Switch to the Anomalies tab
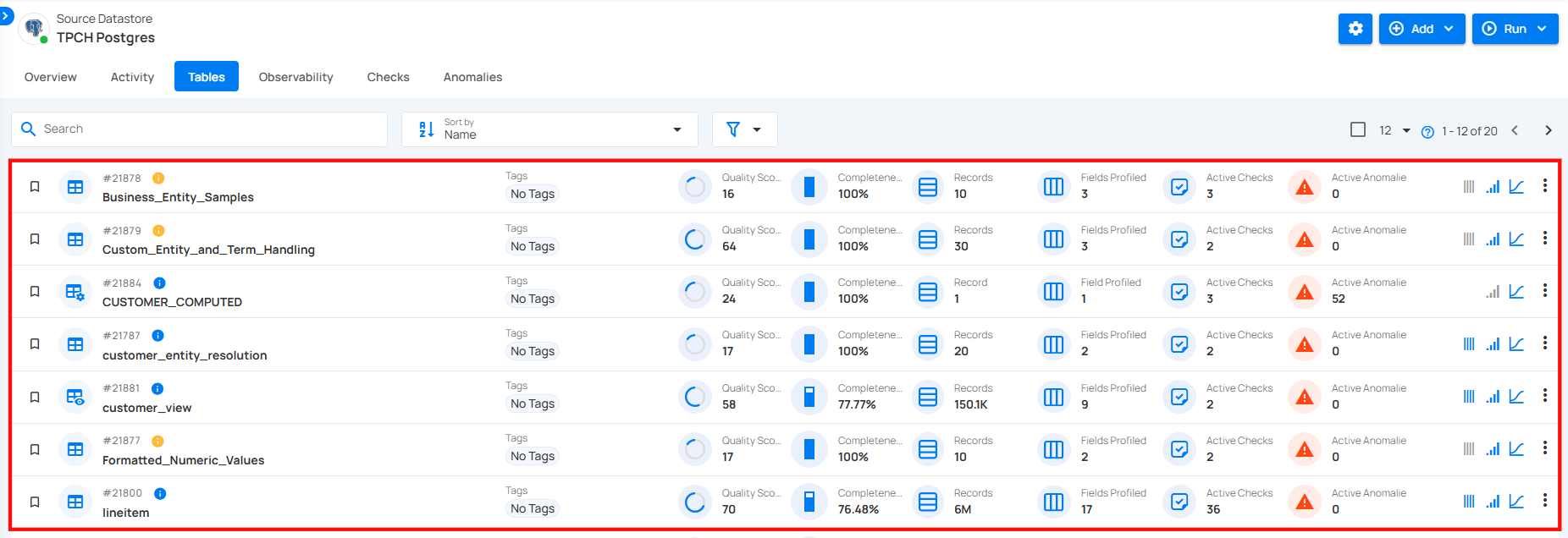1568x538 pixels. tap(472, 77)
